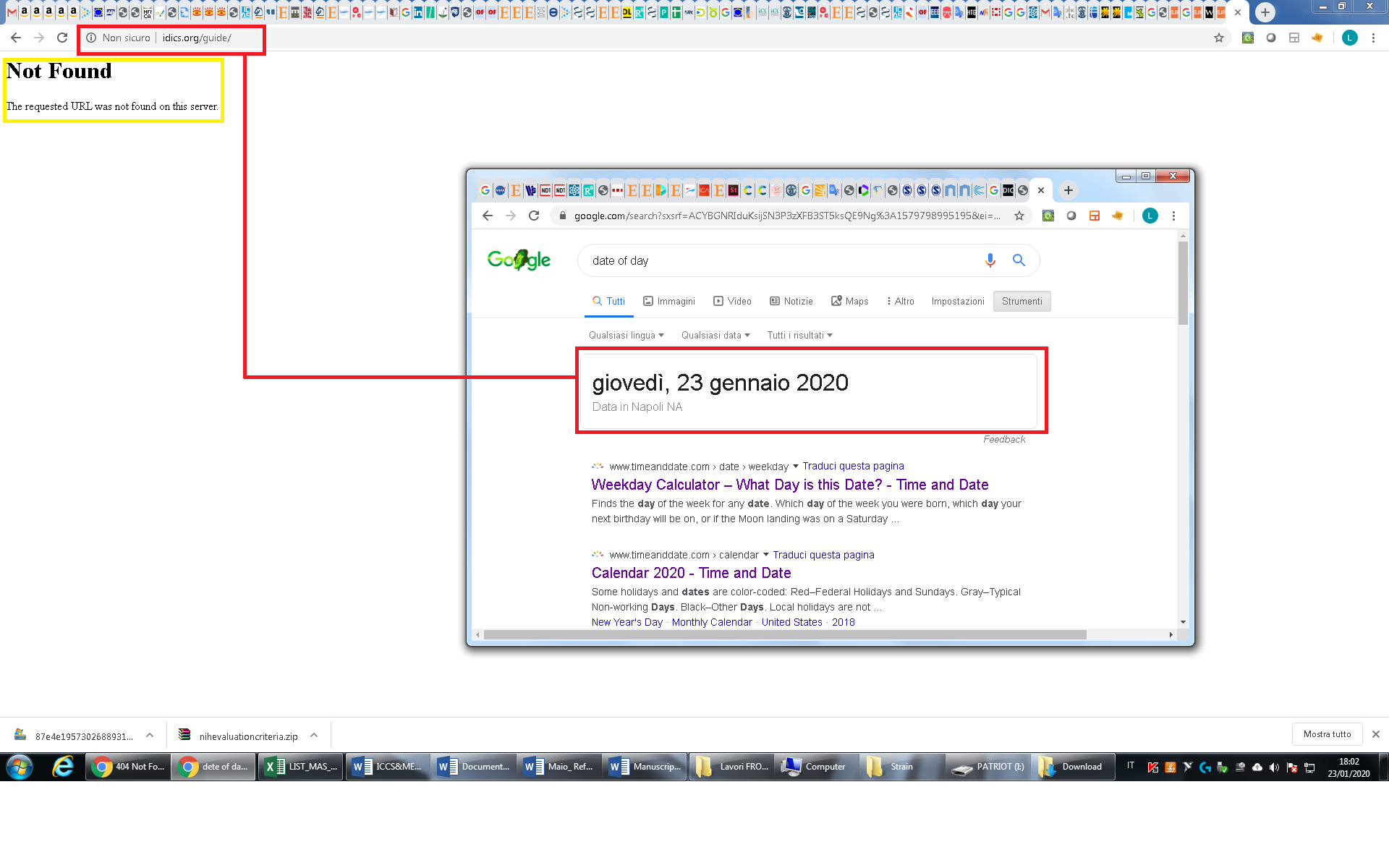Expand the Qualsiasi data dropdown
This screenshot has width=1389, height=868.
point(715,335)
